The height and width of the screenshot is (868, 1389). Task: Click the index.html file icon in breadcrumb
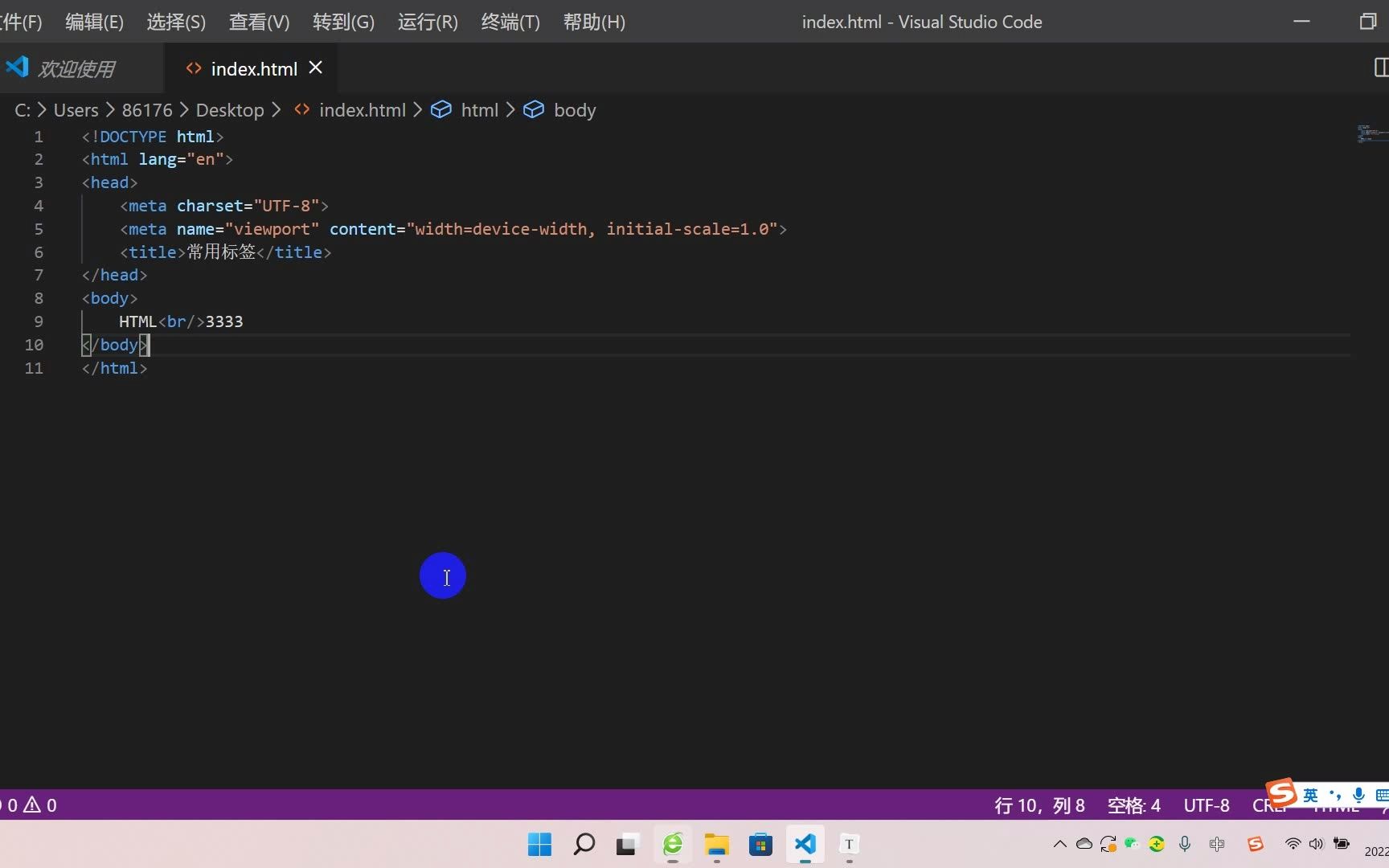[x=301, y=109]
